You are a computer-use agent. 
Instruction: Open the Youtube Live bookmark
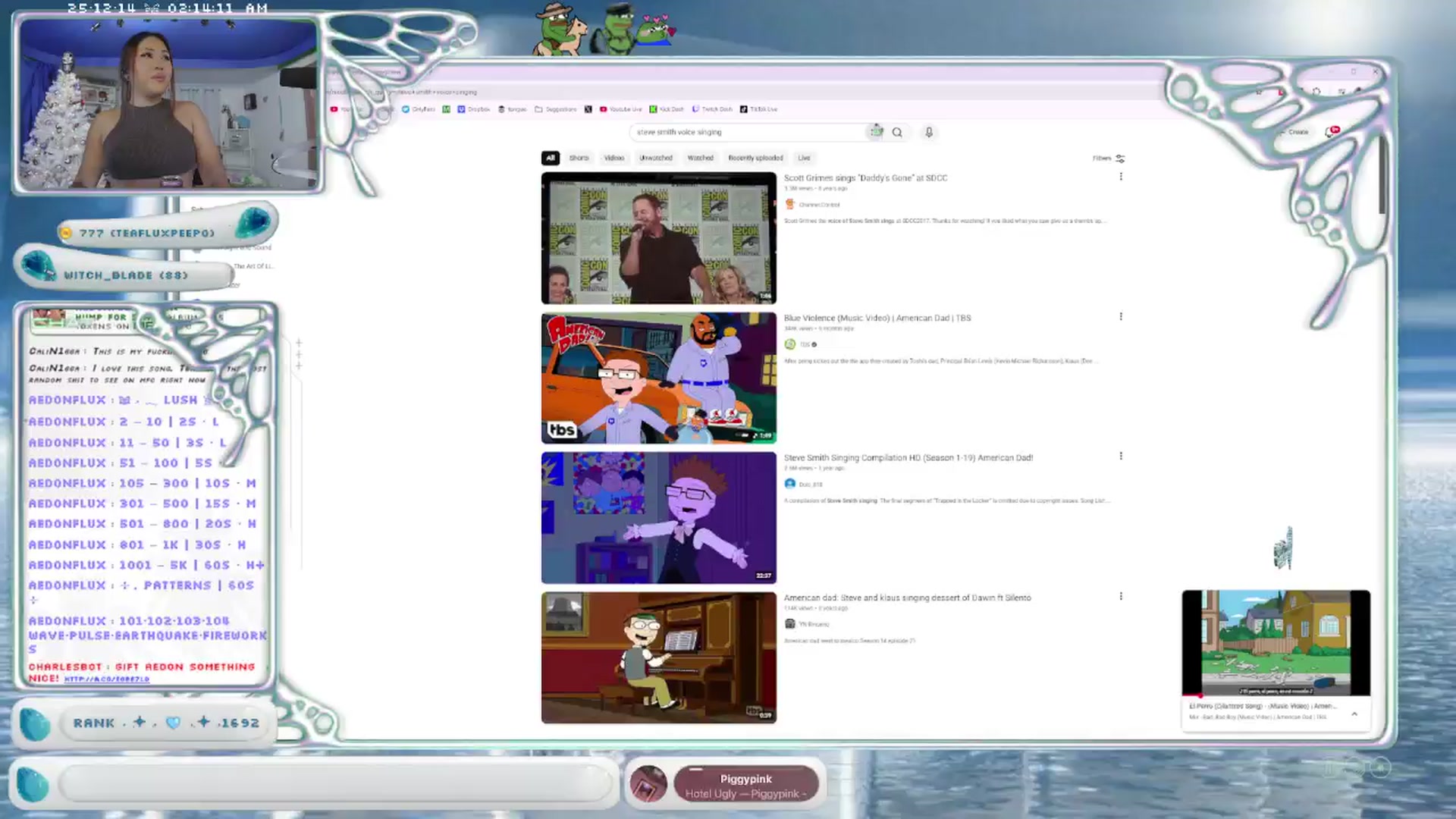pyautogui.click(x=621, y=109)
